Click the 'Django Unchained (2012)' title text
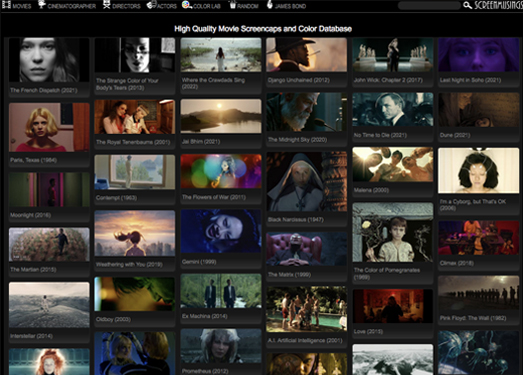Viewport: 523px width, 375px height. coord(299,80)
